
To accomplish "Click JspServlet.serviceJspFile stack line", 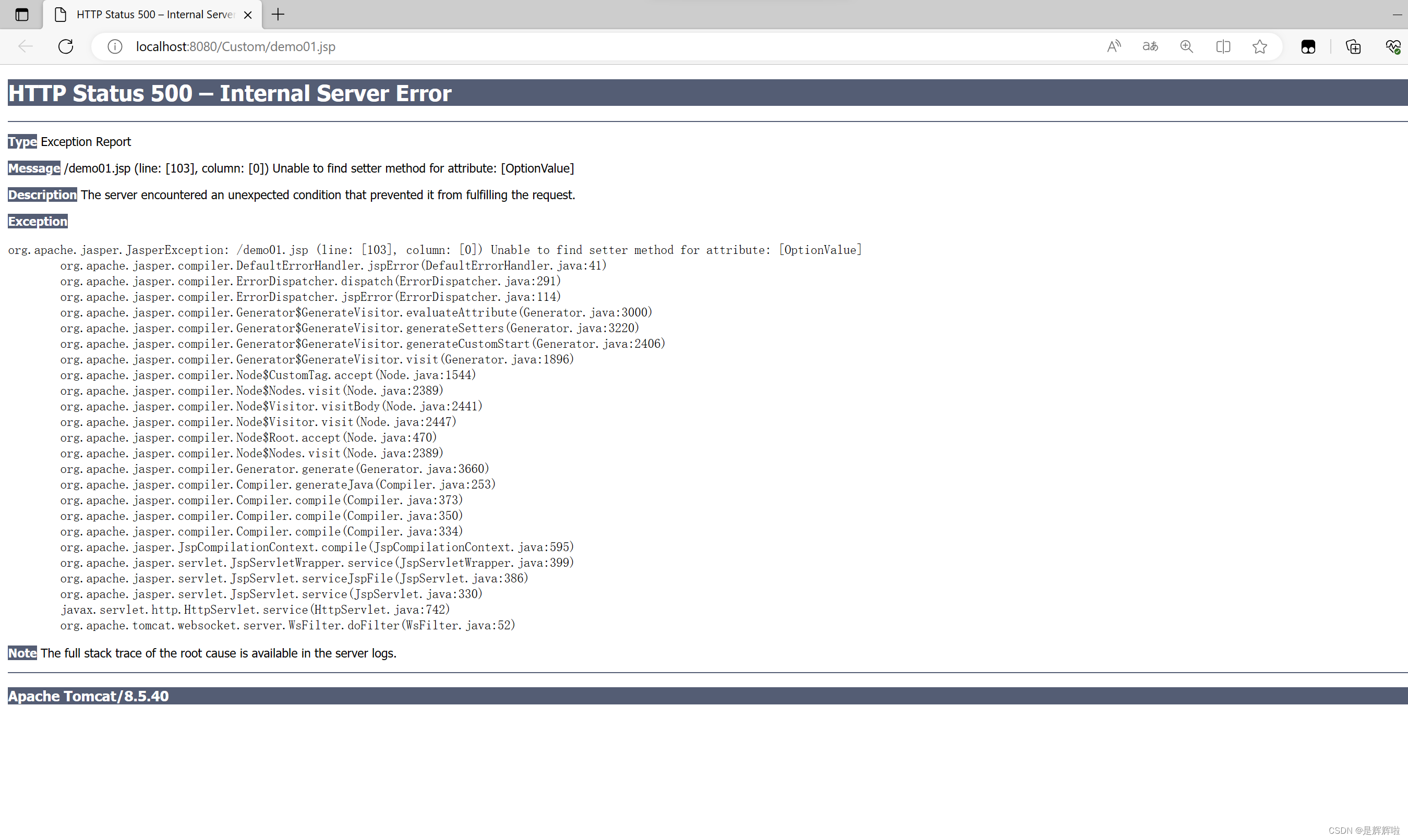I will click(x=294, y=579).
